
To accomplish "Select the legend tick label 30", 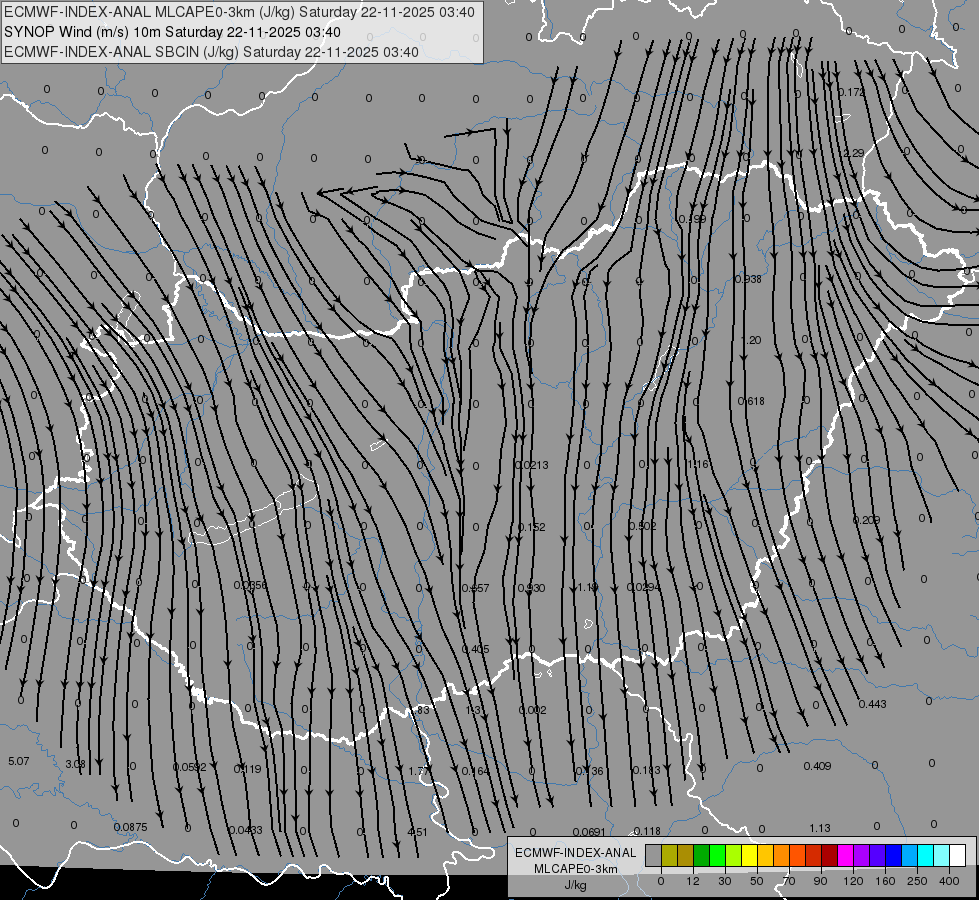I will pyautogui.click(x=725, y=881).
